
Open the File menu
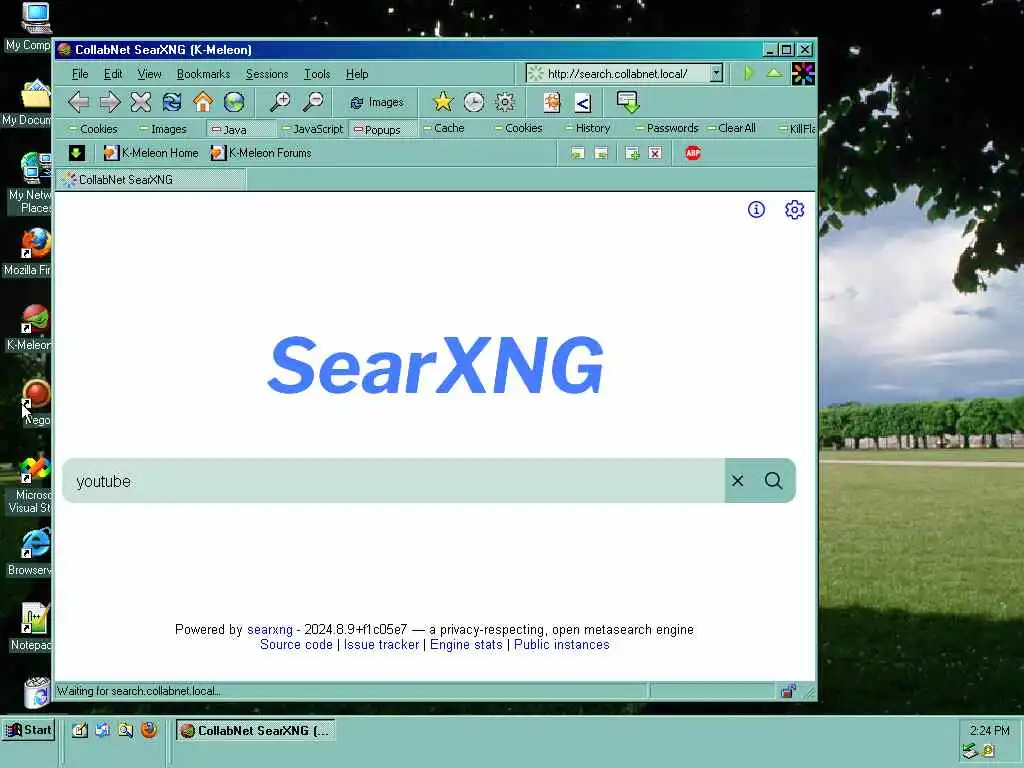tap(80, 74)
